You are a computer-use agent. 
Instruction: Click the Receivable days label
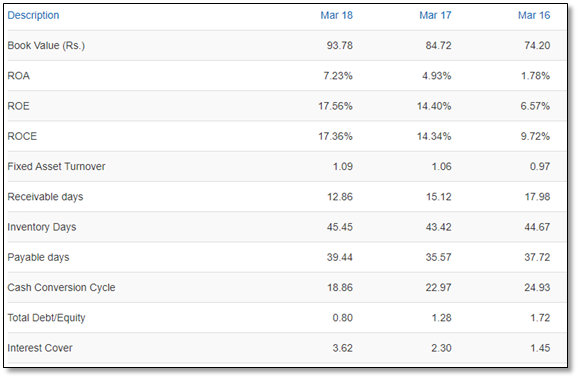[x=45, y=197]
